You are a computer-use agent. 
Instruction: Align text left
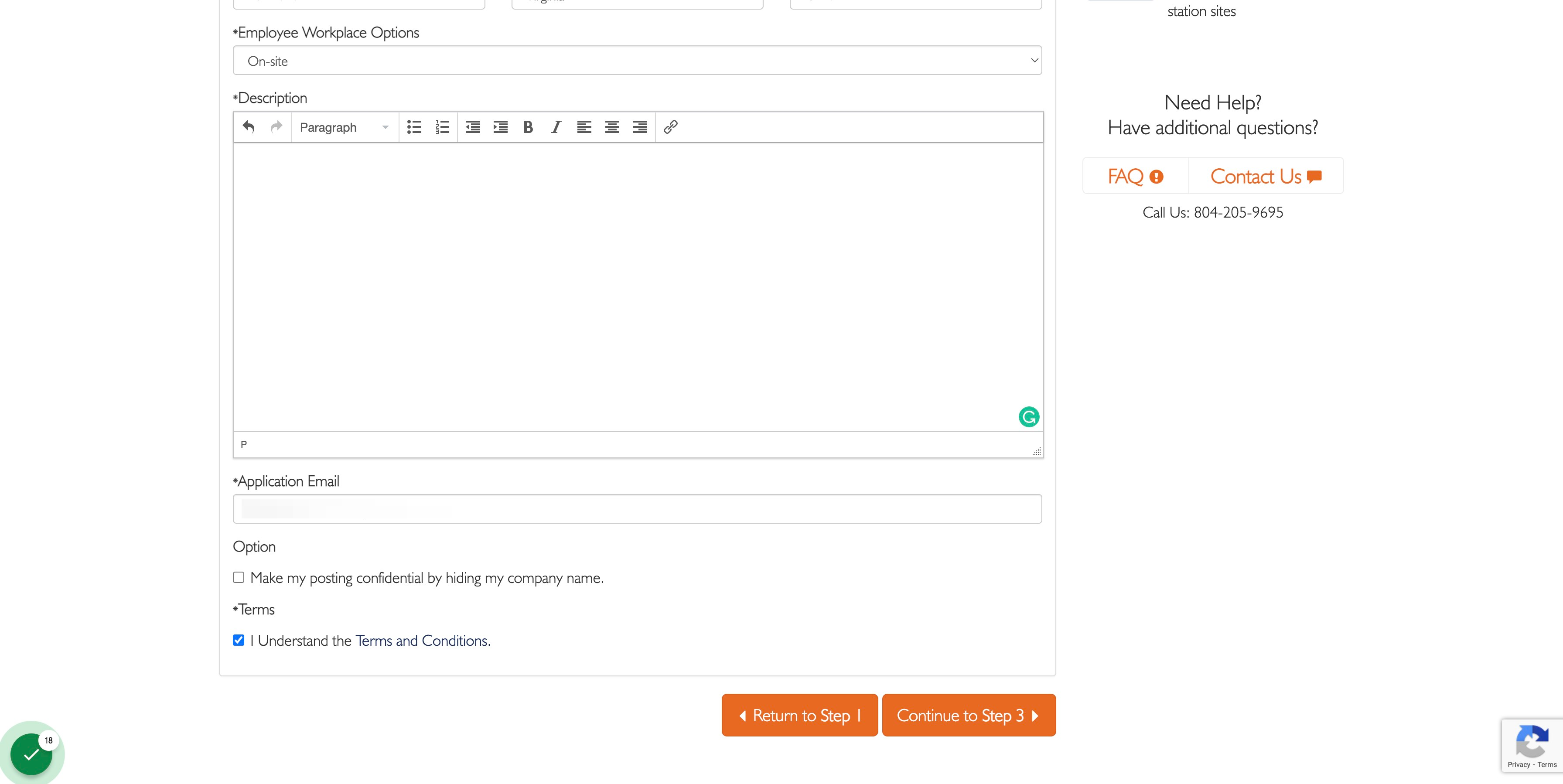(x=584, y=127)
